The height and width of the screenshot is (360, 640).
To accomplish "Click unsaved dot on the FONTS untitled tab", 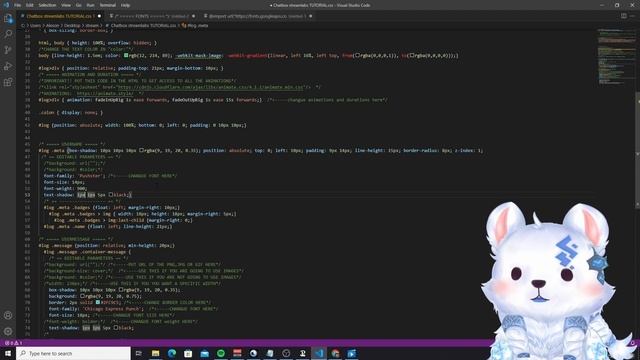I will tap(193, 16).
